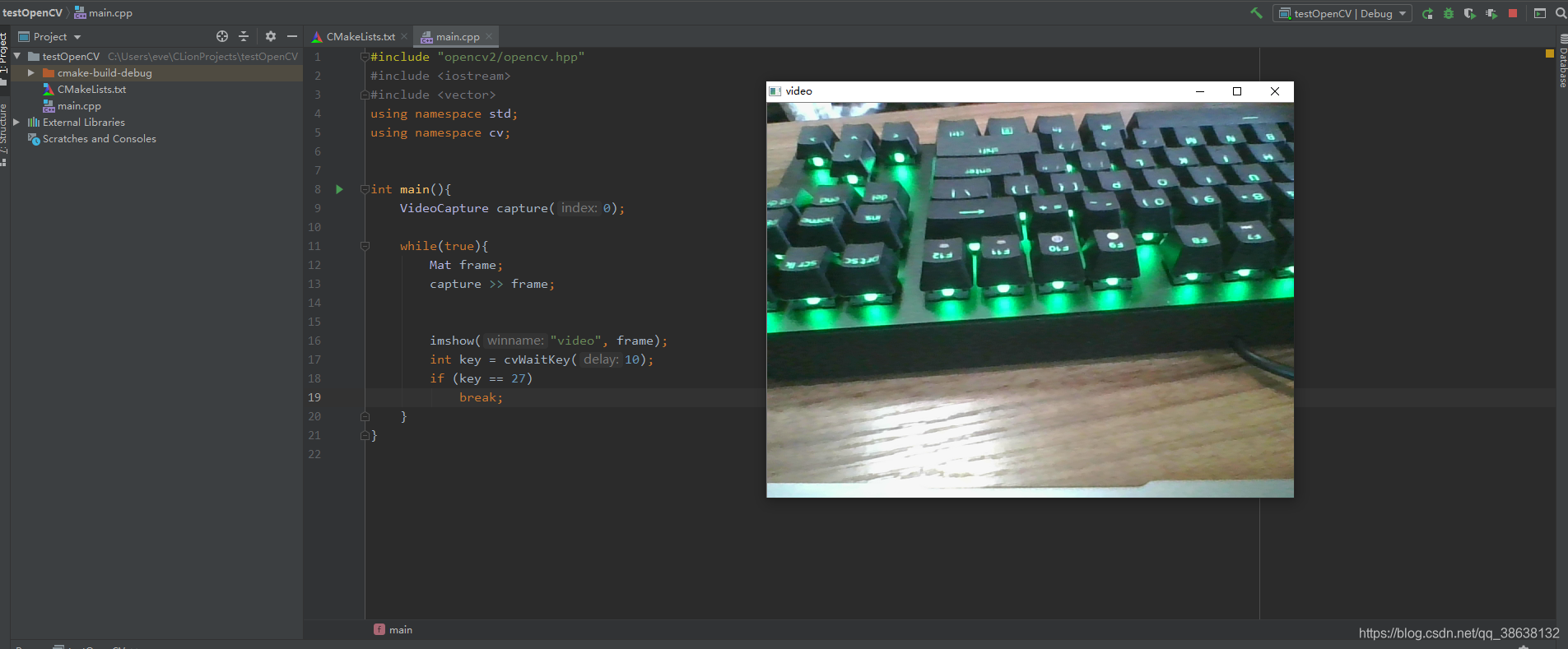1568x649 pixels.
Task: Open Search Everywhere magnifier
Action: tap(1561, 13)
